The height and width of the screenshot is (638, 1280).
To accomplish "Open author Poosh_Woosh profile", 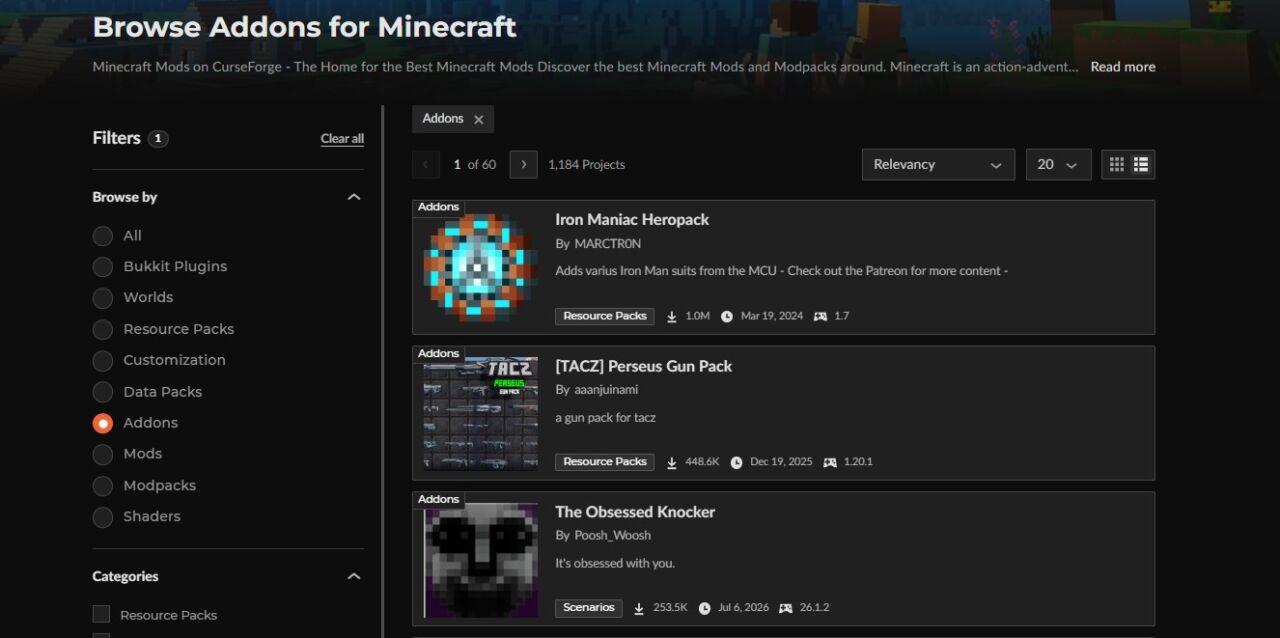I will tap(613, 536).
